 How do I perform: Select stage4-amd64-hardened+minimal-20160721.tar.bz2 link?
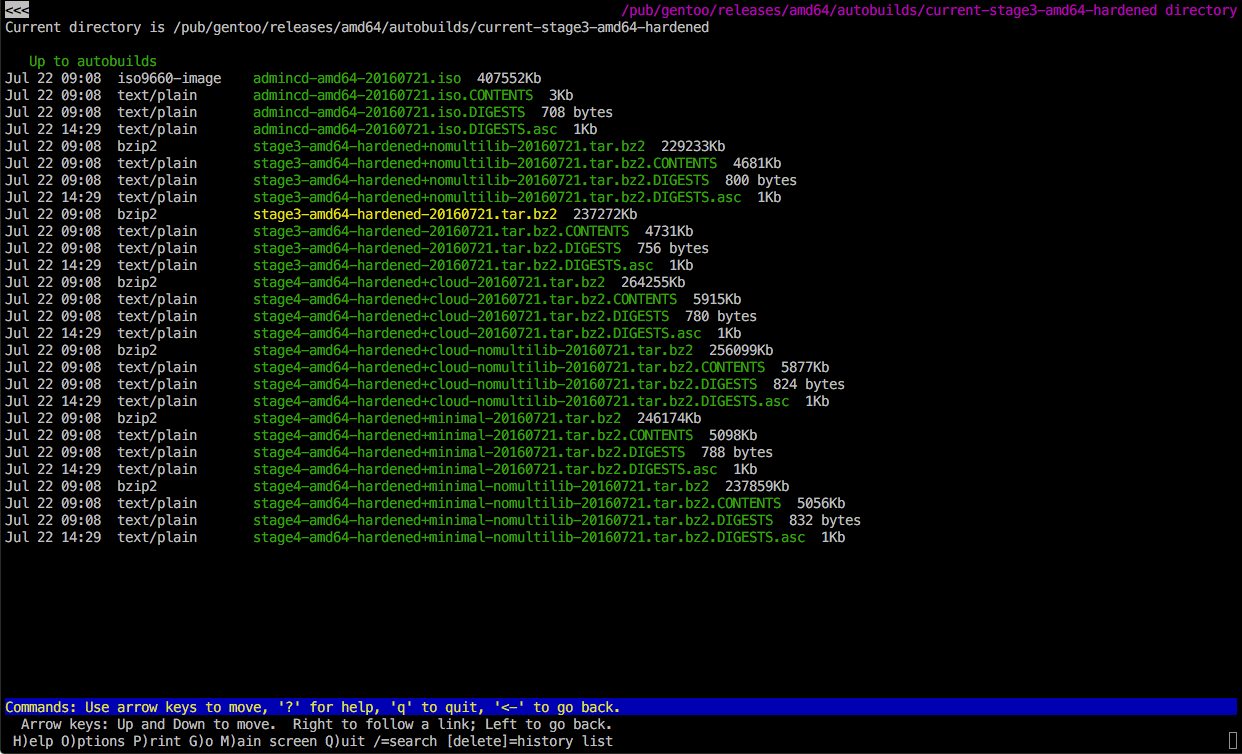437,418
